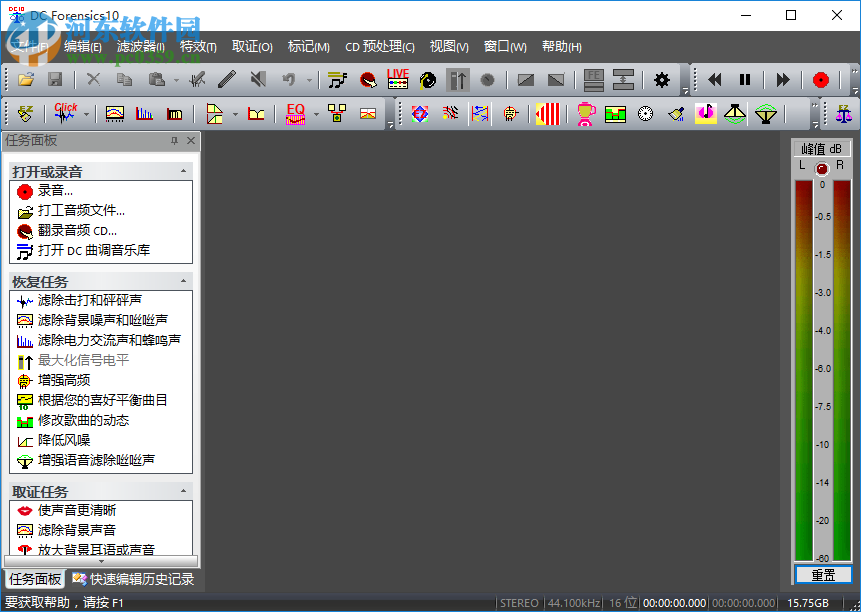Open dropdown arrow next to EQ icon
The image size is (861, 612).
coord(316,114)
